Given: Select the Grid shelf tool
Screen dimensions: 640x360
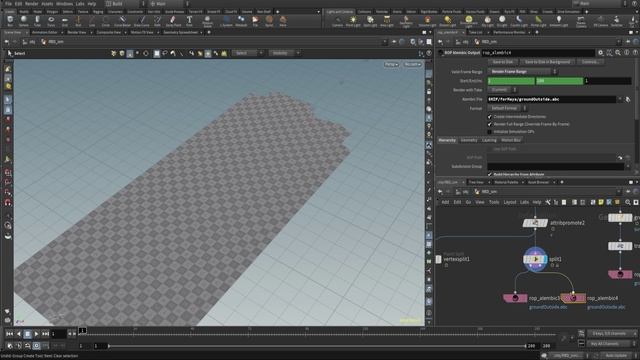Looking at the screenshot, I should (64, 21).
